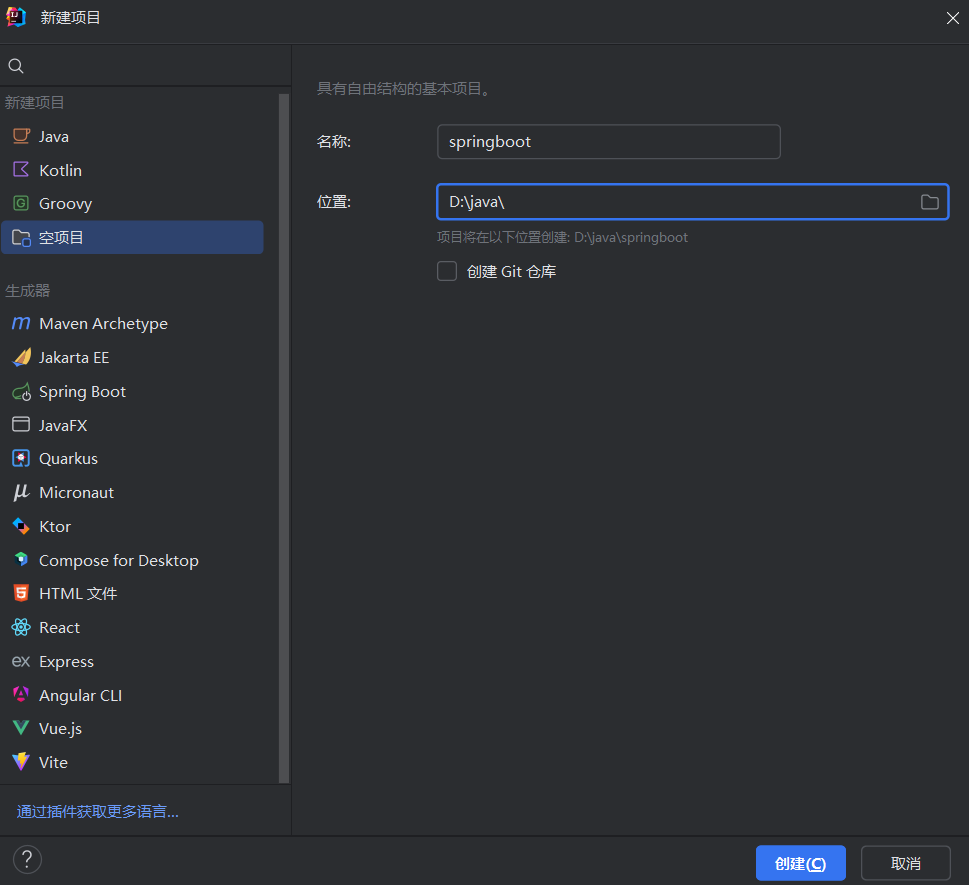The width and height of the screenshot is (969, 885).
Task: Click the HTML5 shield icon
Action: point(21,593)
